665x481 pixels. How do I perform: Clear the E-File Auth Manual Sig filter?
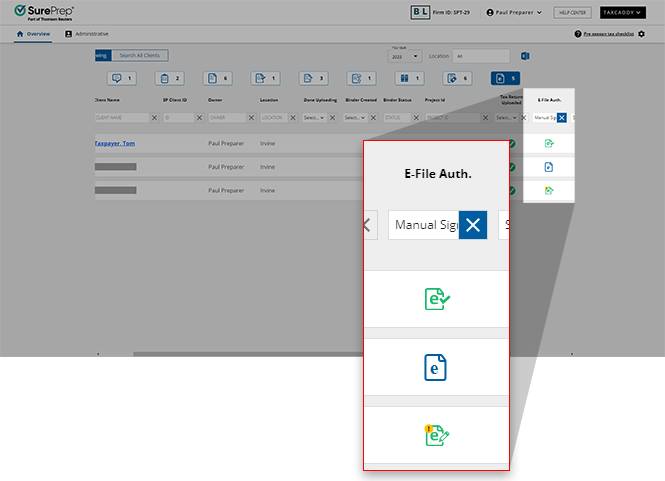click(562, 118)
